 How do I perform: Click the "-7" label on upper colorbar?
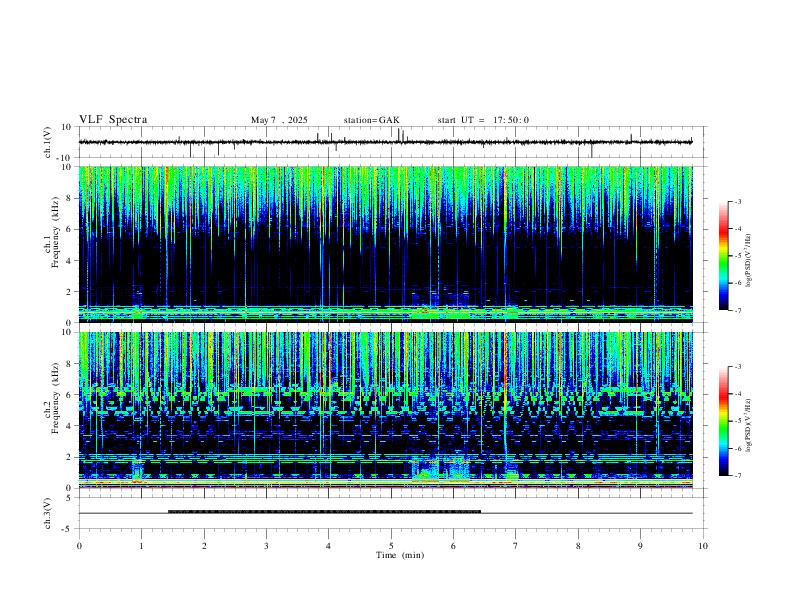click(738, 311)
